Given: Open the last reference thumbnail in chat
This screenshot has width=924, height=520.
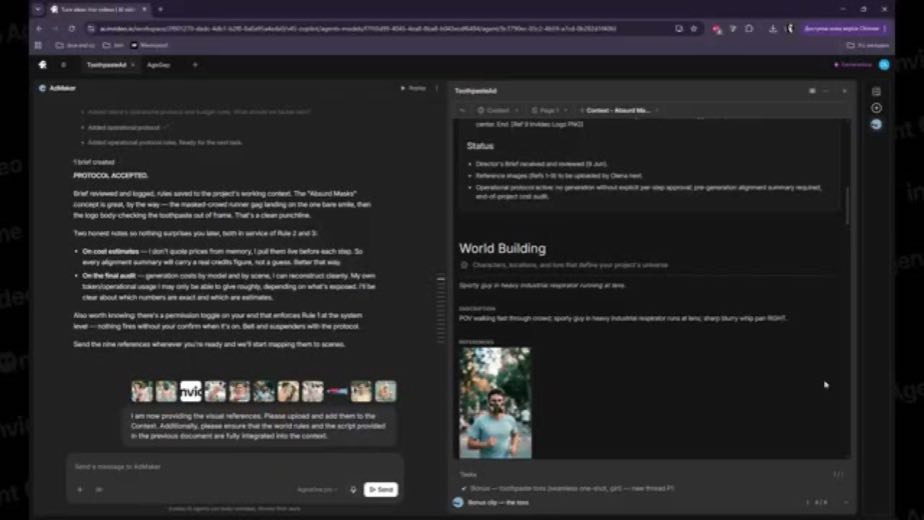Looking at the screenshot, I should [385, 391].
